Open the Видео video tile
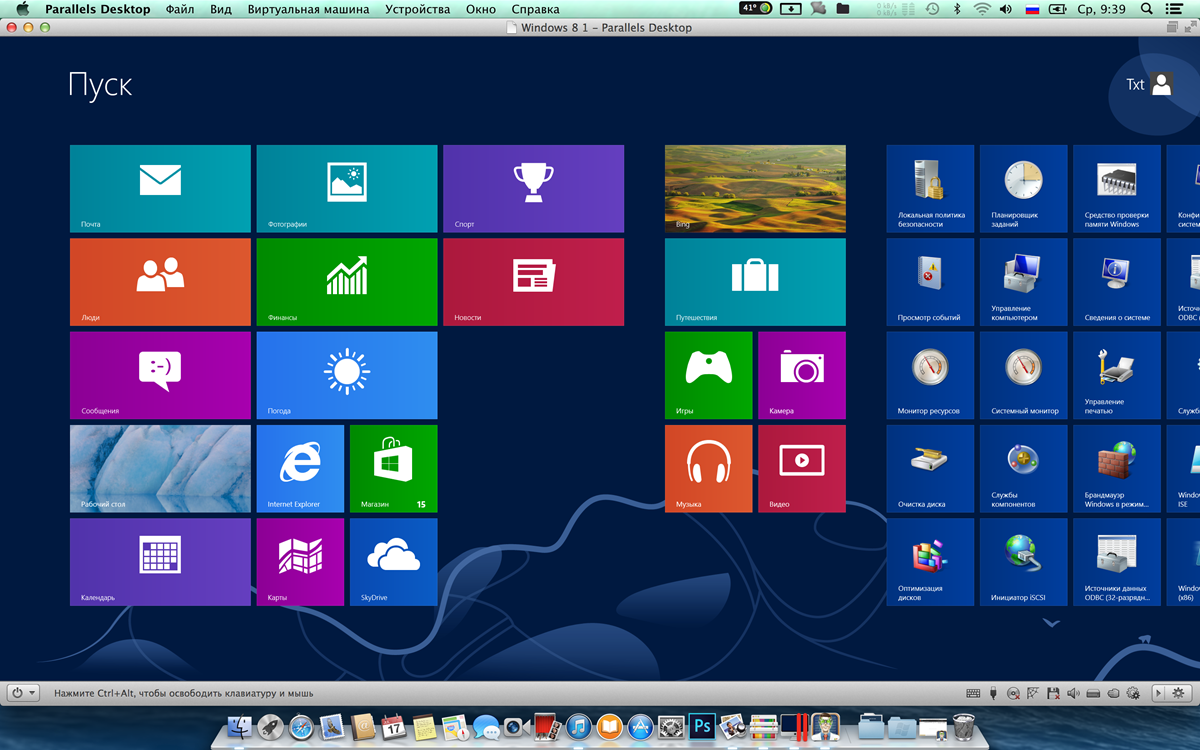The width and height of the screenshot is (1200, 750). coord(802,468)
